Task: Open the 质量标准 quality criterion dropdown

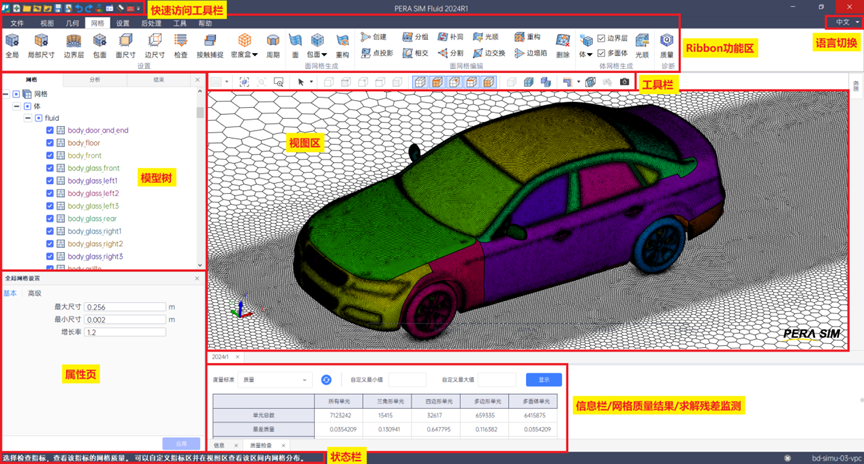Action: pyautogui.click(x=275, y=380)
